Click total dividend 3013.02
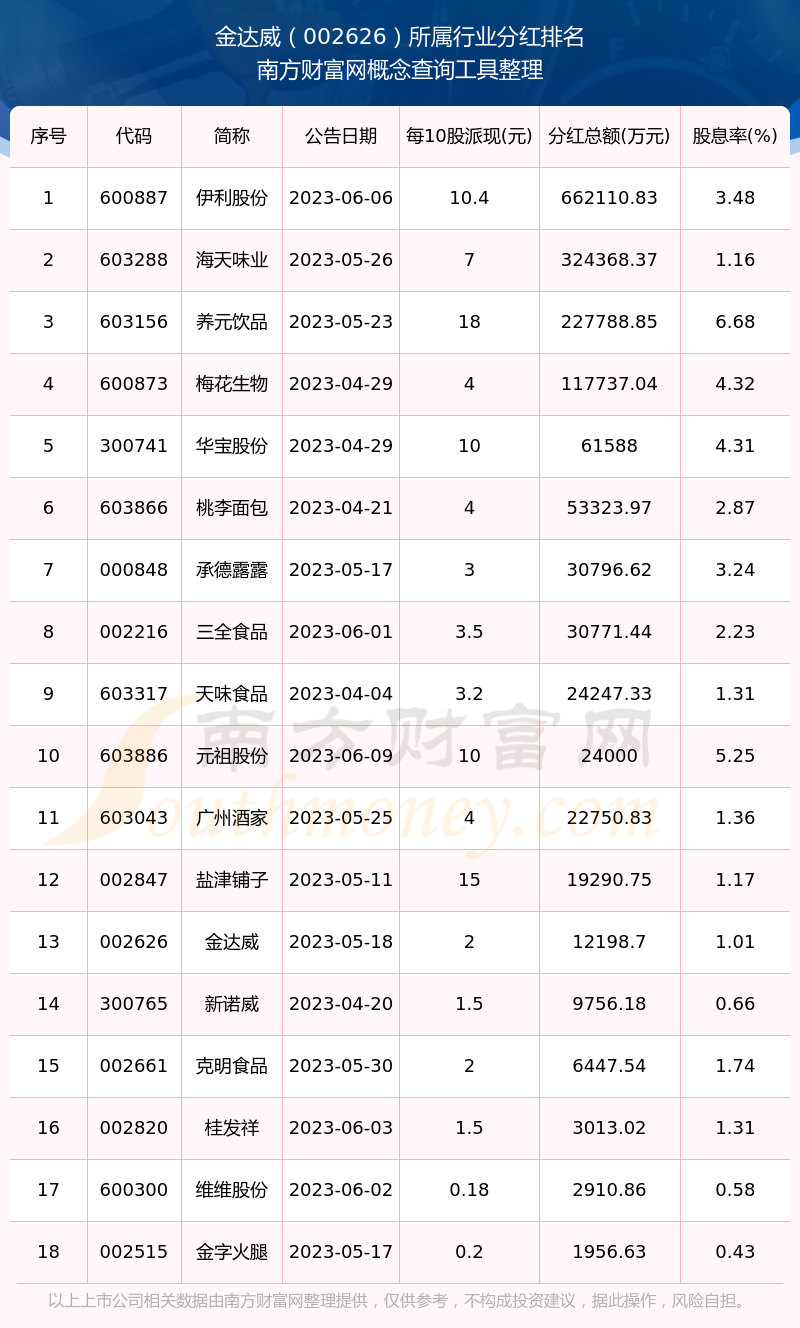 pyautogui.click(x=610, y=1128)
